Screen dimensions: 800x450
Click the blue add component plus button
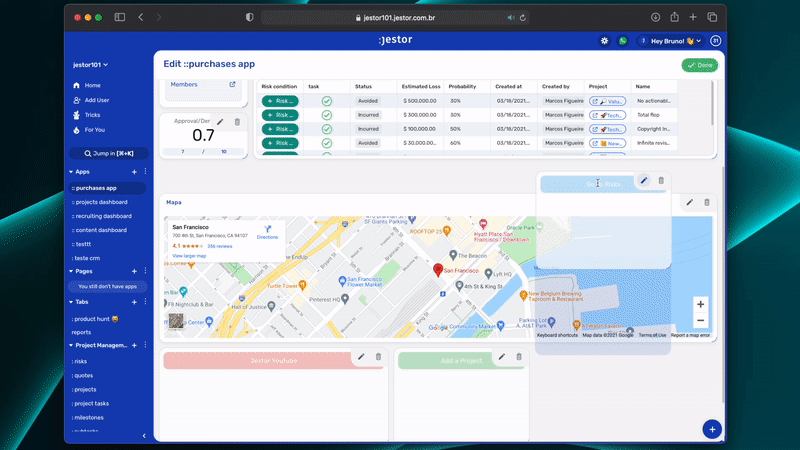coord(712,430)
